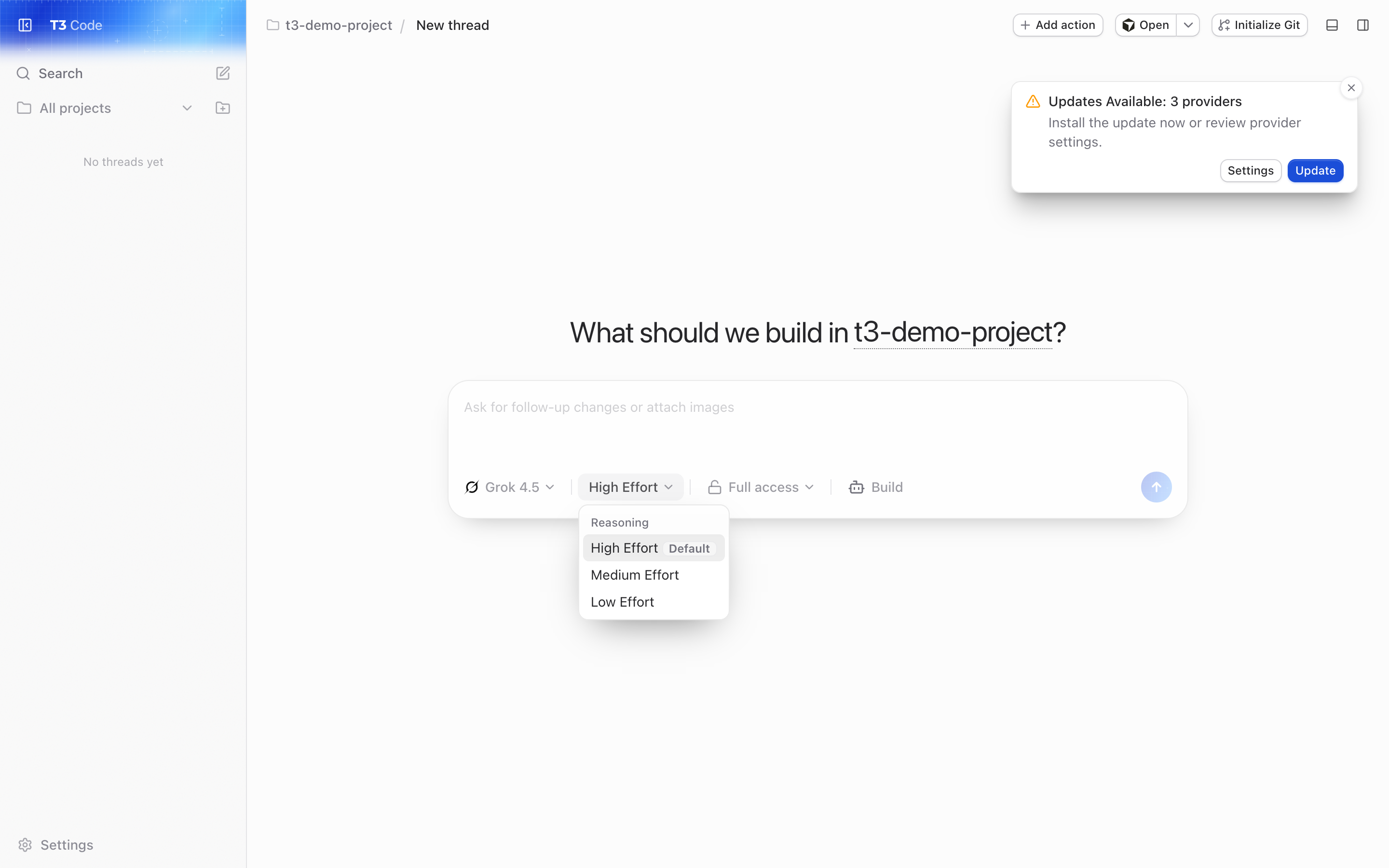The height and width of the screenshot is (868, 1389).
Task: Click the All projects folder icon
Action: (x=24, y=108)
